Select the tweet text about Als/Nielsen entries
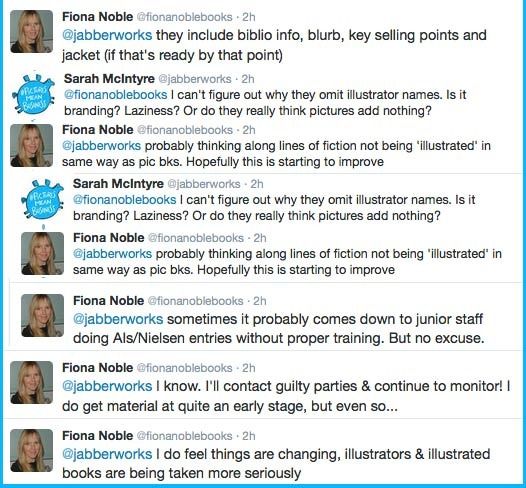The height and width of the screenshot is (488, 526). tap(279, 329)
